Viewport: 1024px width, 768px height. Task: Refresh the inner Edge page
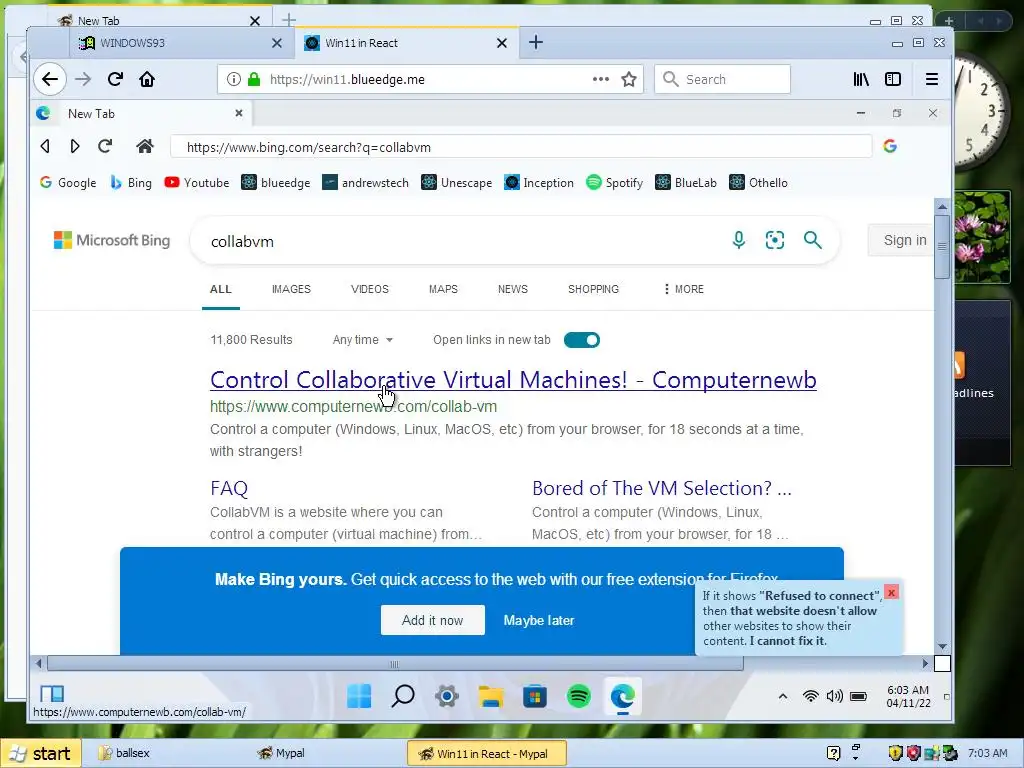tap(105, 146)
